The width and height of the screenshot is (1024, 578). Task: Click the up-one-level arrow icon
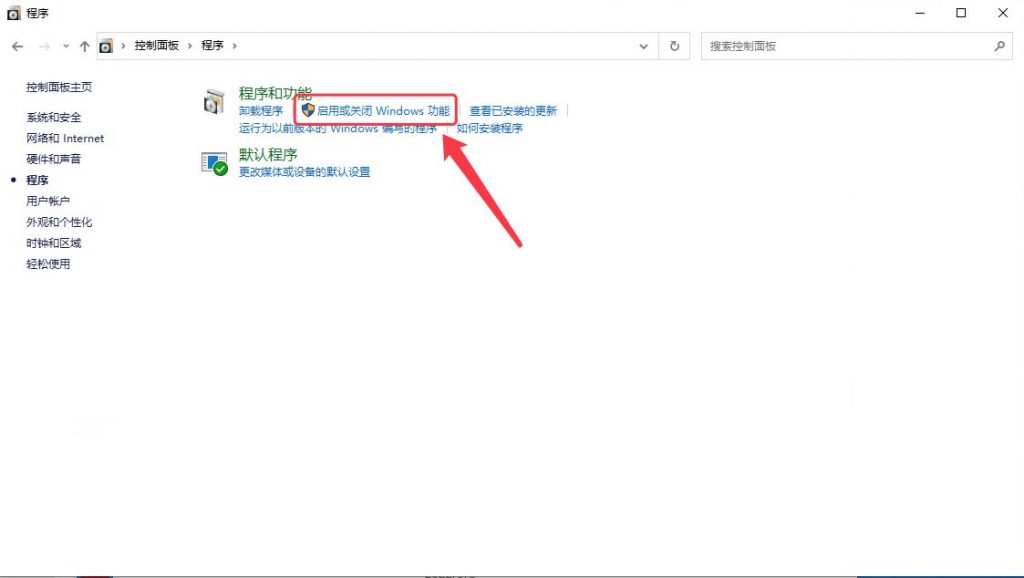point(85,45)
